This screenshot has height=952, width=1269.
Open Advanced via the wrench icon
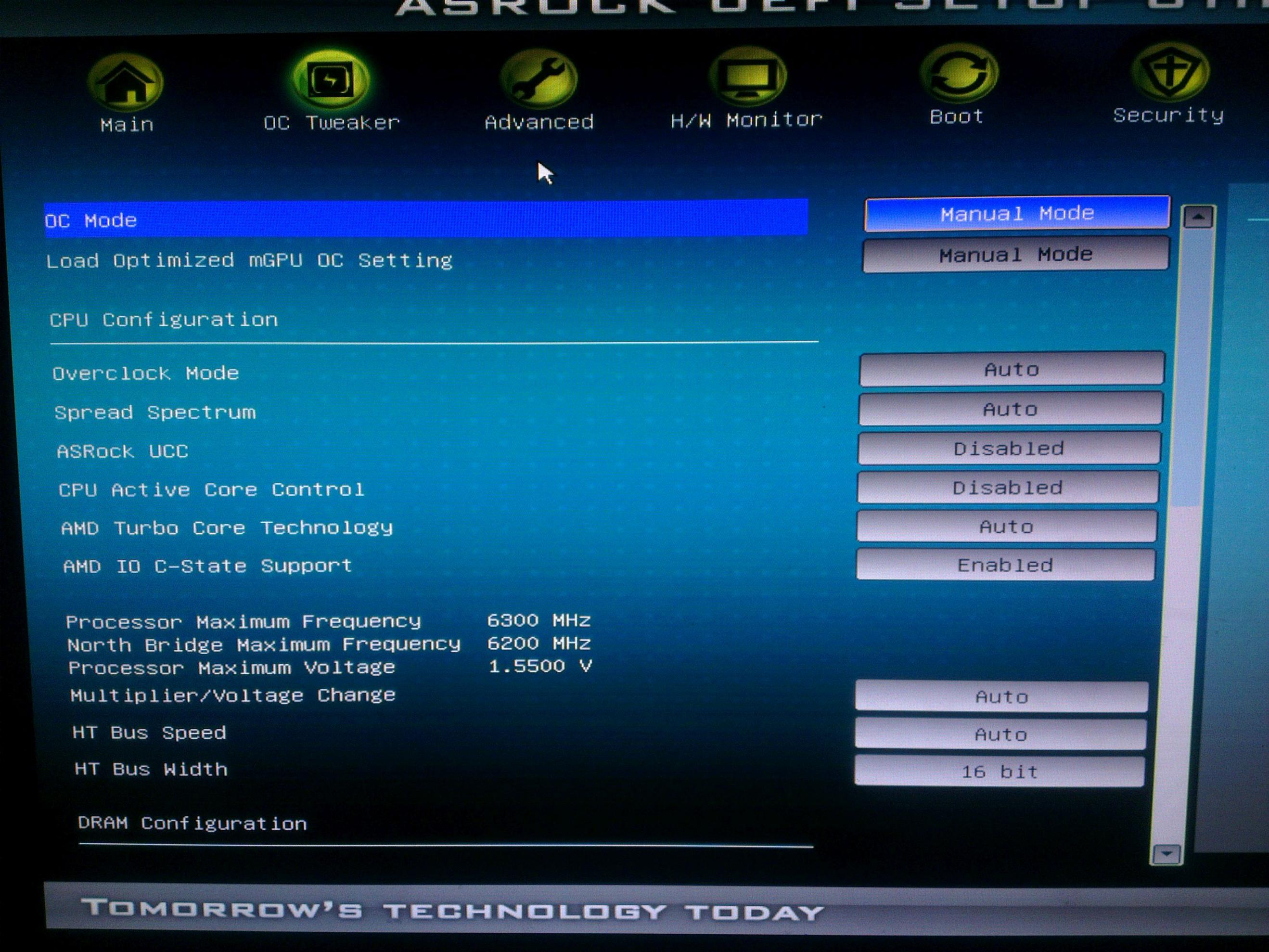click(538, 80)
